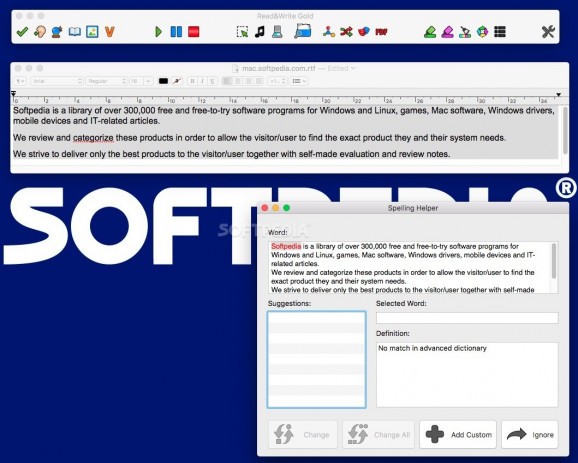Click the green checkmark Spell Check icon
This screenshot has height=463, width=578.
[22, 32]
